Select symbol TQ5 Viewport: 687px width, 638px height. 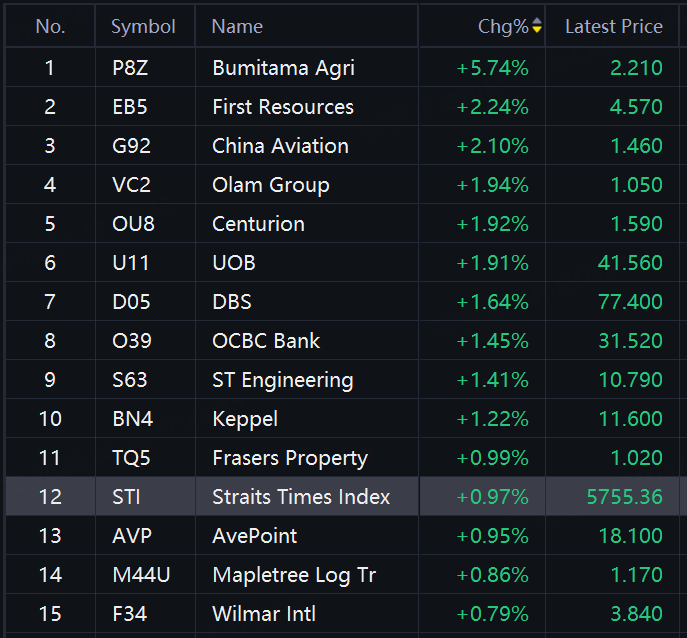[131, 458]
